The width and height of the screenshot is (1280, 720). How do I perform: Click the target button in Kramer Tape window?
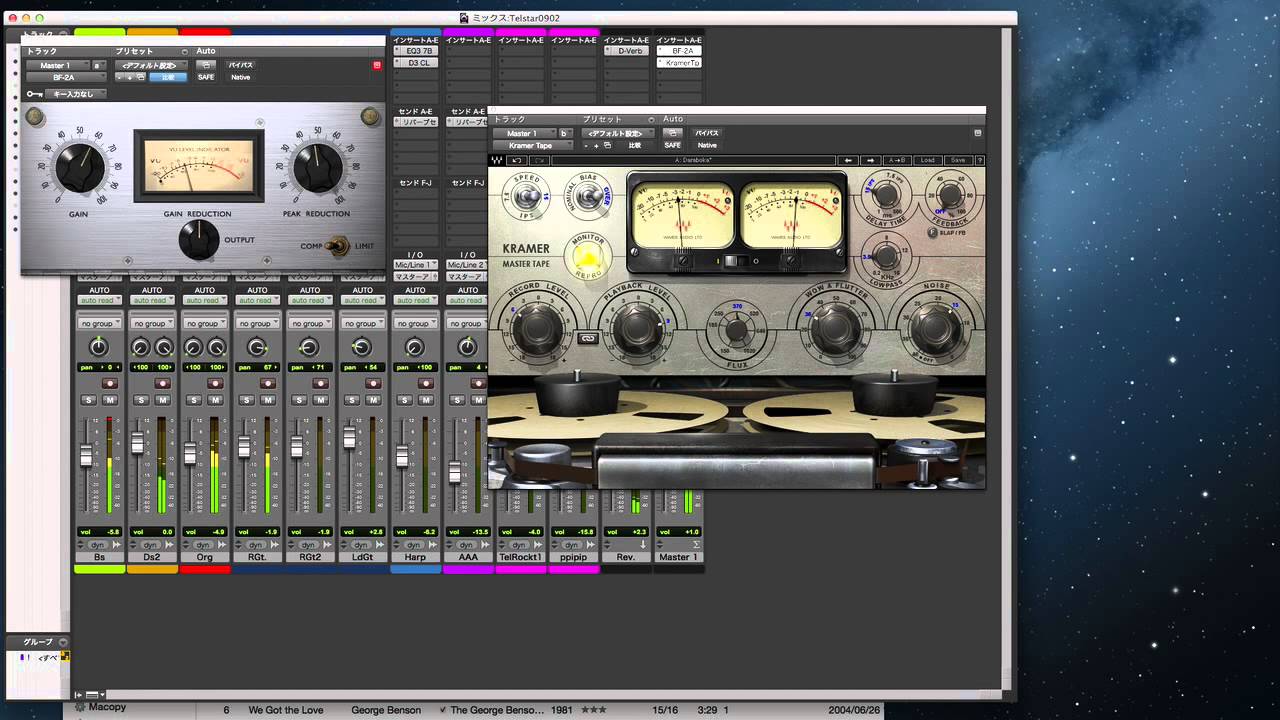977,133
